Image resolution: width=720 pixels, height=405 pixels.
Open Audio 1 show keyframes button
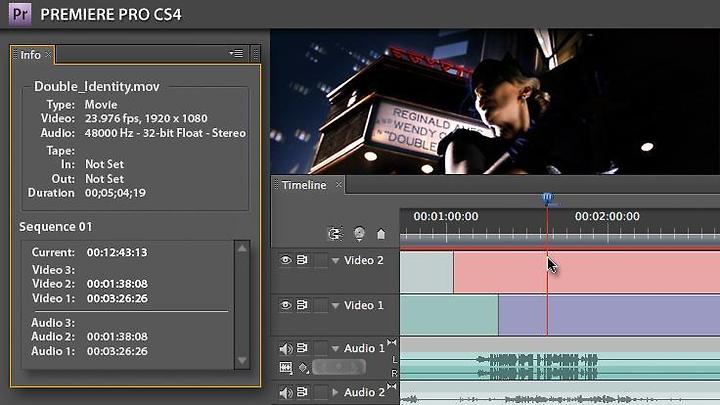[304, 368]
